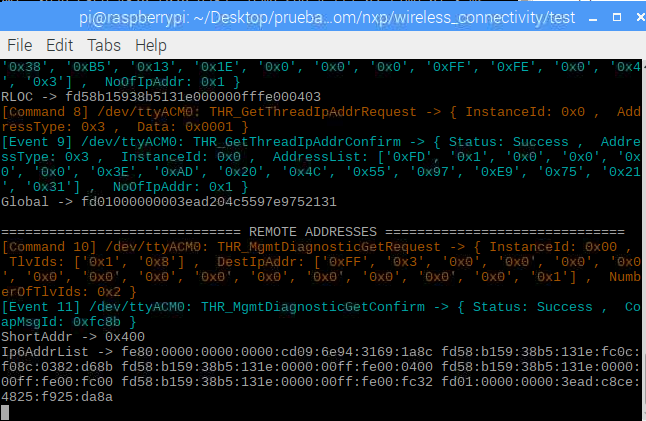Minimize the terminal window

593,19
